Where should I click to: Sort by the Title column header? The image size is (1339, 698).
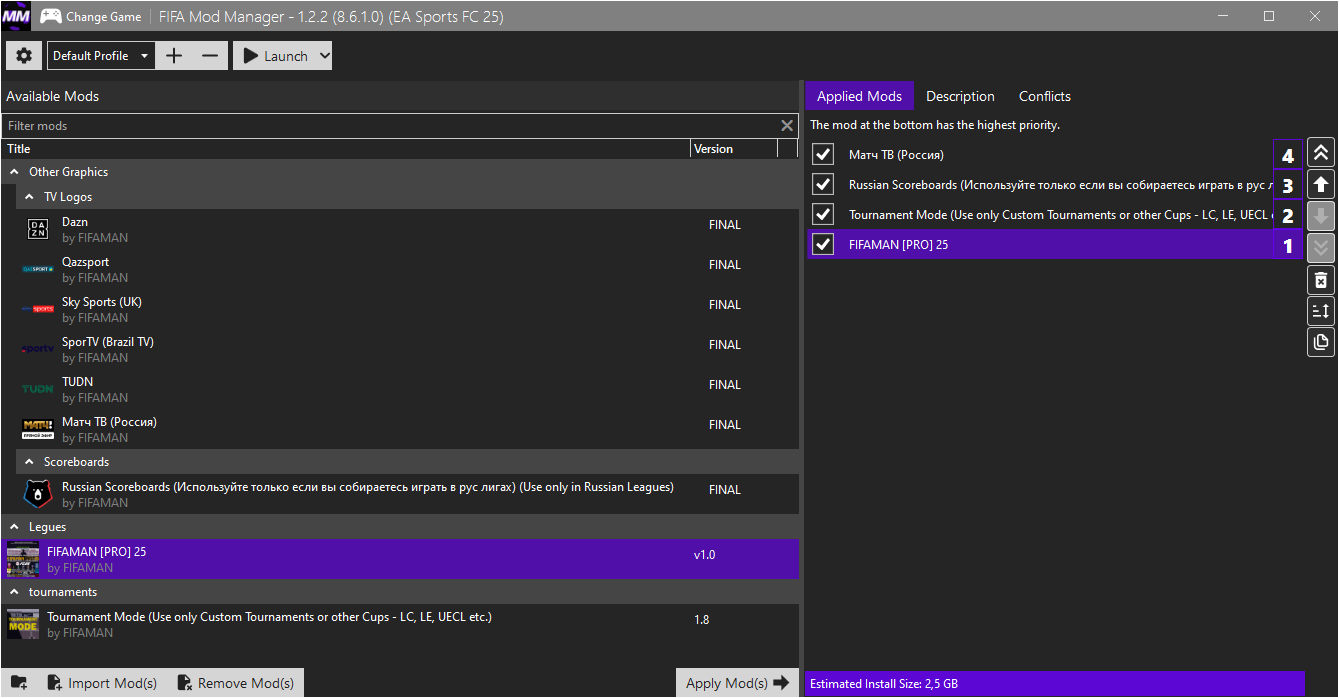[x=345, y=149]
